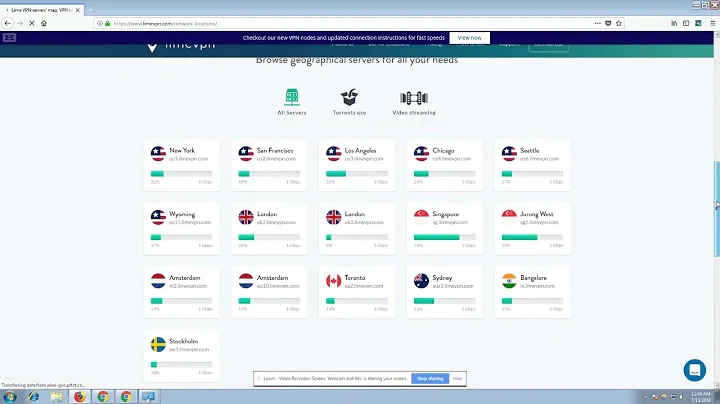720x404 pixels.
Task: Show site info for the green padlock
Action: tap(107, 23)
